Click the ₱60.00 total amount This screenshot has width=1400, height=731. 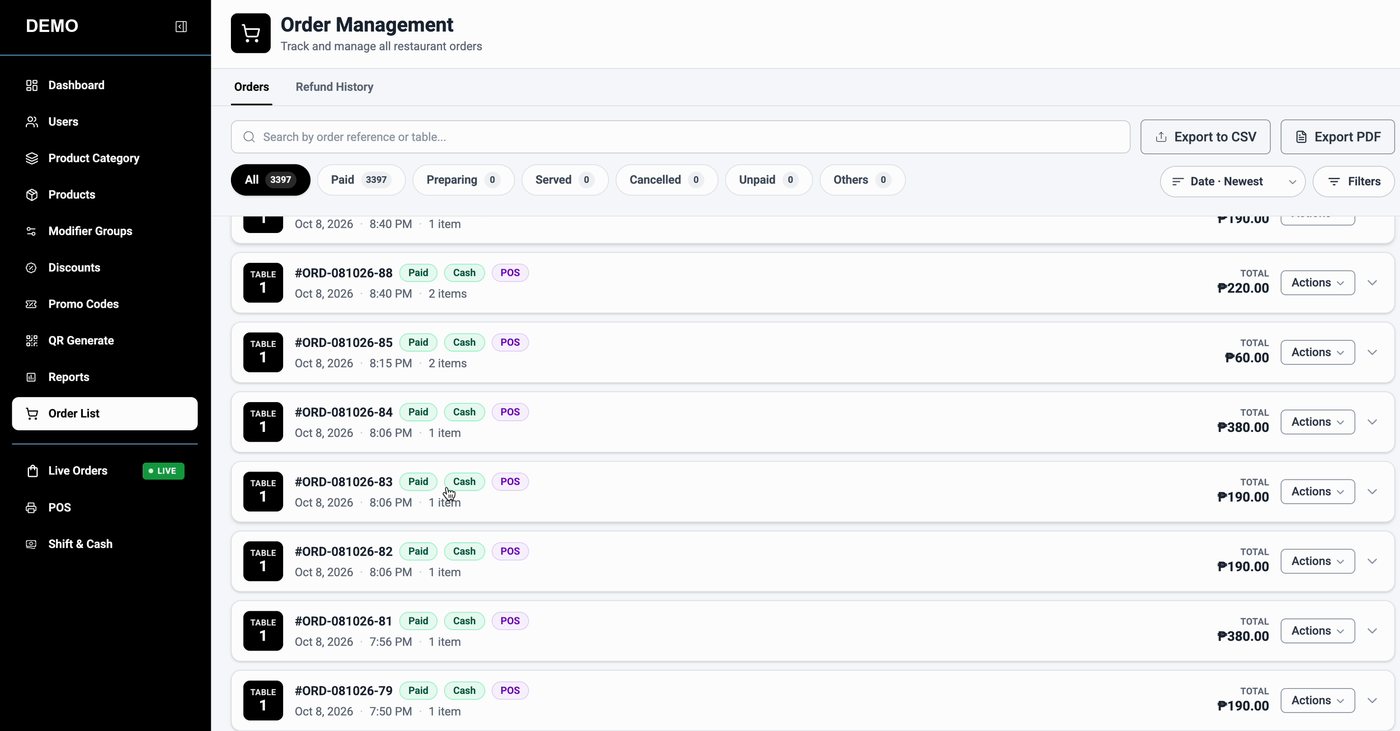tap(1247, 358)
